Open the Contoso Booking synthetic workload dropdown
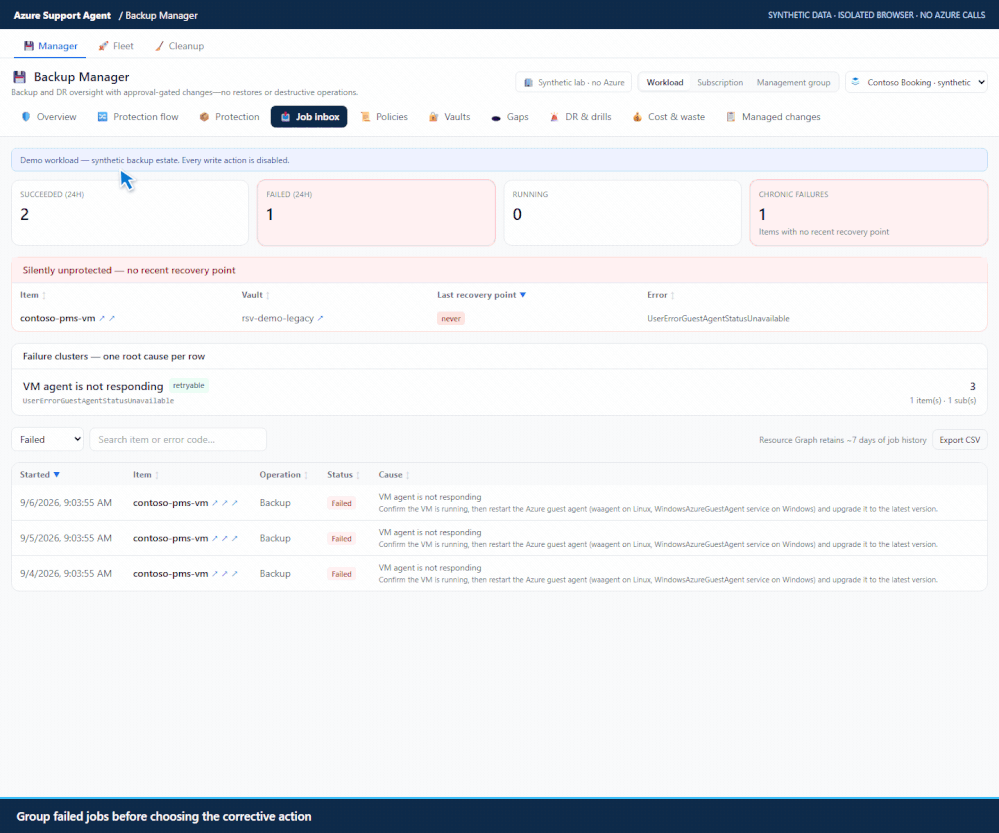This screenshot has width=999, height=833. (x=916, y=82)
